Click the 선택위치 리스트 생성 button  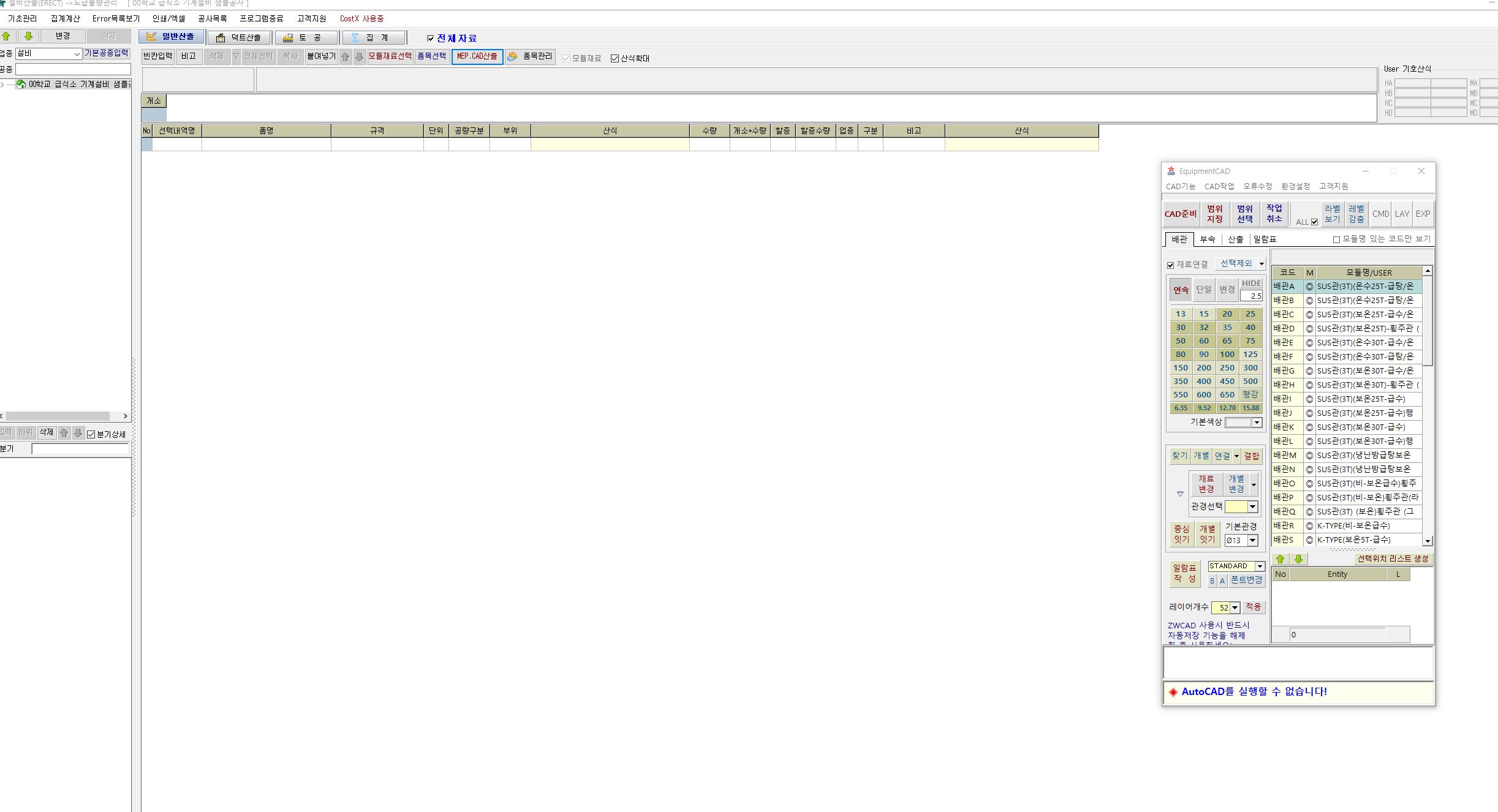1393,559
